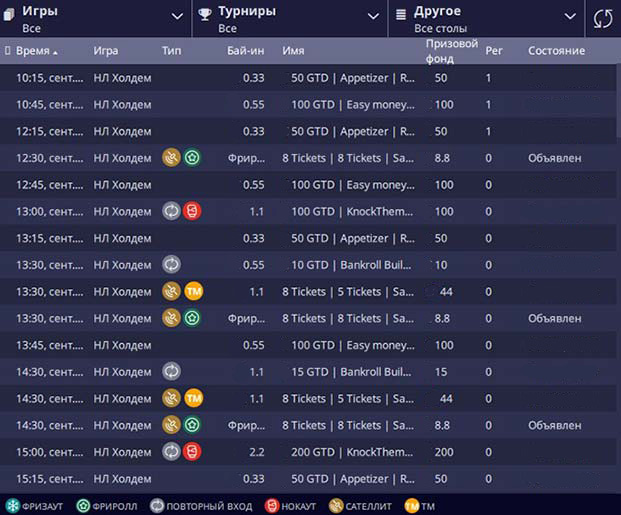Sort table by Рег column
The width and height of the screenshot is (621, 515).
tap(494, 51)
